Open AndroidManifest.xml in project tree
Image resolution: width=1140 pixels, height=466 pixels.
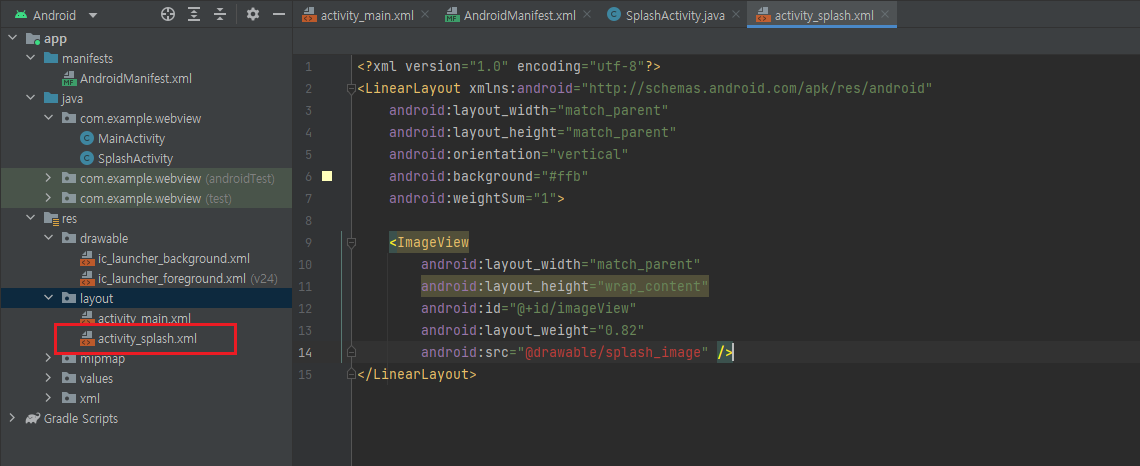click(136, 79)
